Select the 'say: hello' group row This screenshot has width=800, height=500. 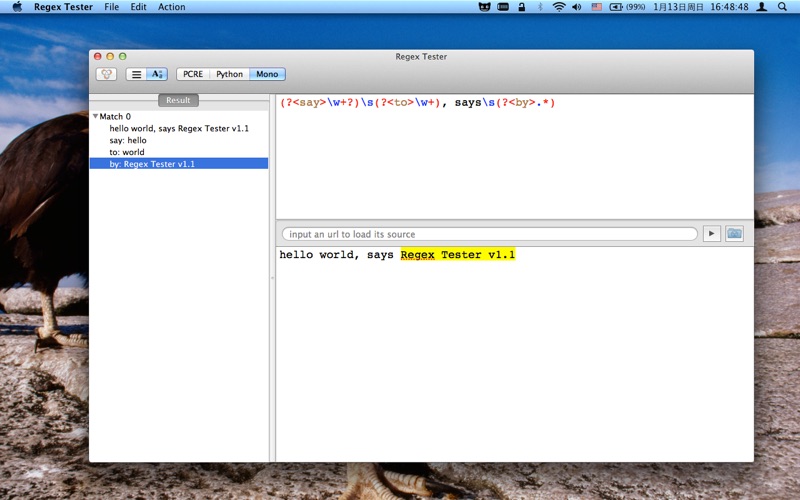pyautogui.click(x=179, y=140)
